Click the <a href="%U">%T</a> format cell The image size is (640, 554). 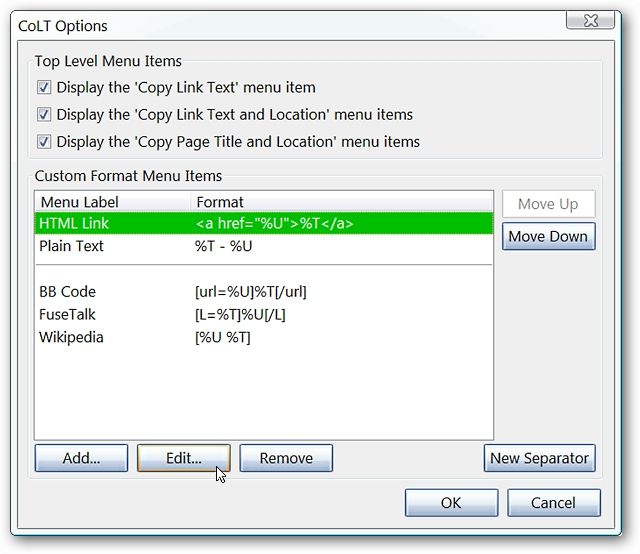tap(274, 223)
